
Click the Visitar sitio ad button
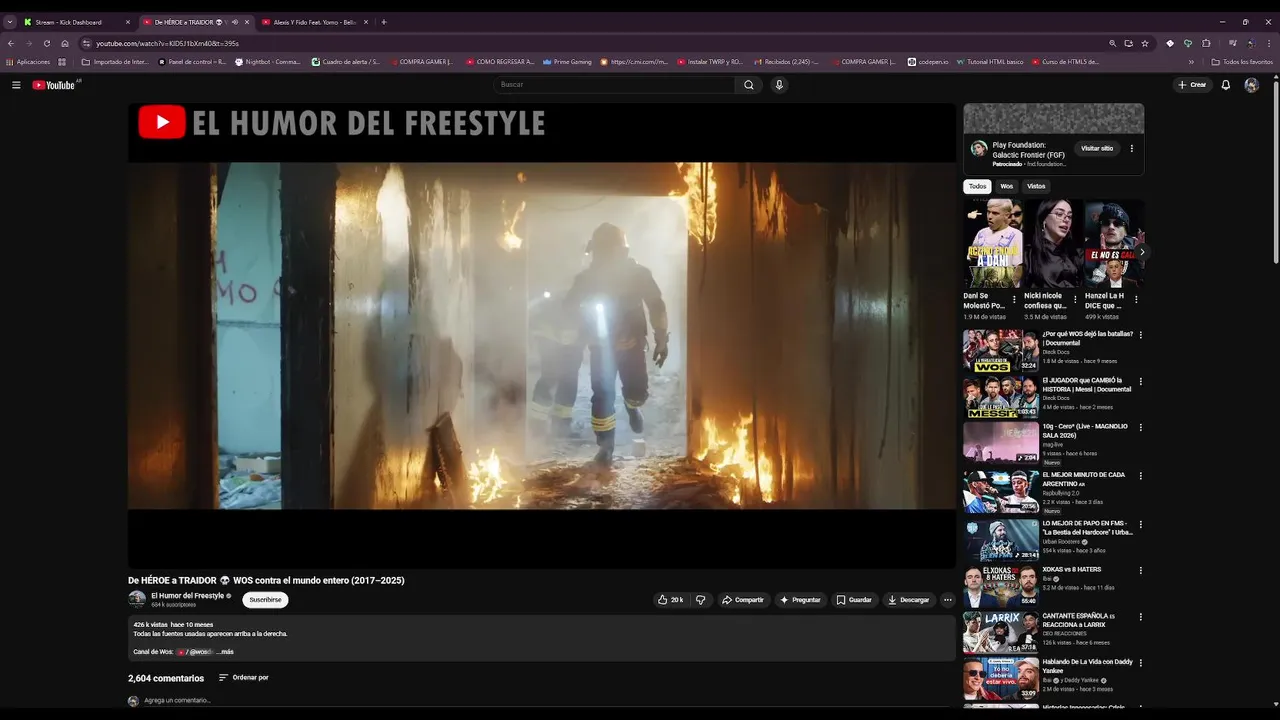[x=1097, y=148]
